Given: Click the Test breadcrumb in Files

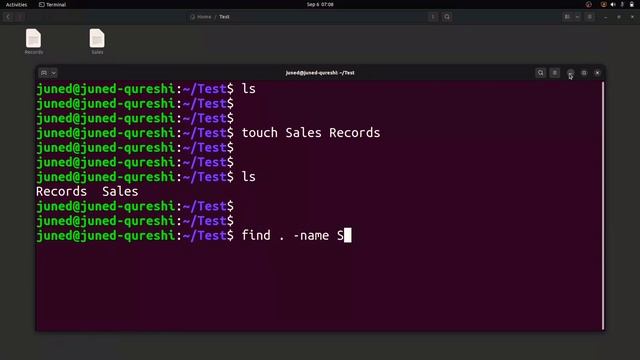Looking at the screenshot, I should point(224,17).
